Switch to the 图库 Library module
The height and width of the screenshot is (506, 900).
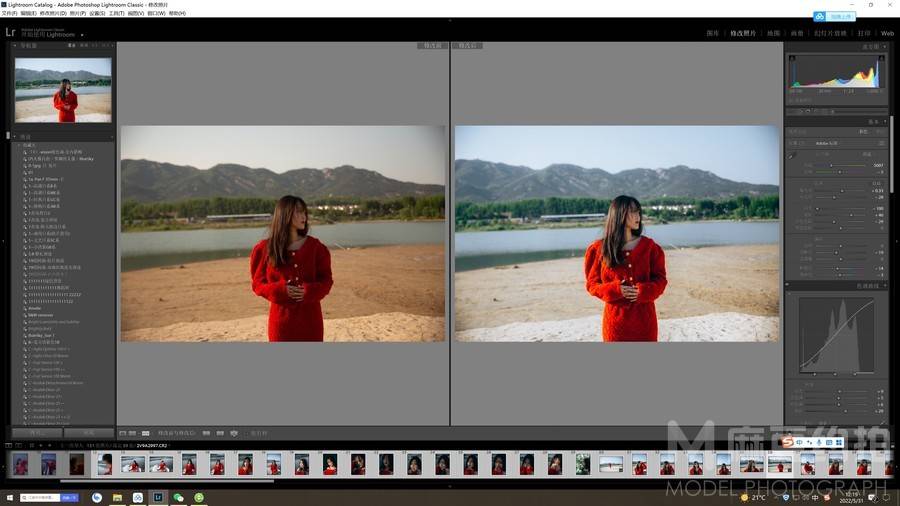pyautogui.click(x=712, y=33)
